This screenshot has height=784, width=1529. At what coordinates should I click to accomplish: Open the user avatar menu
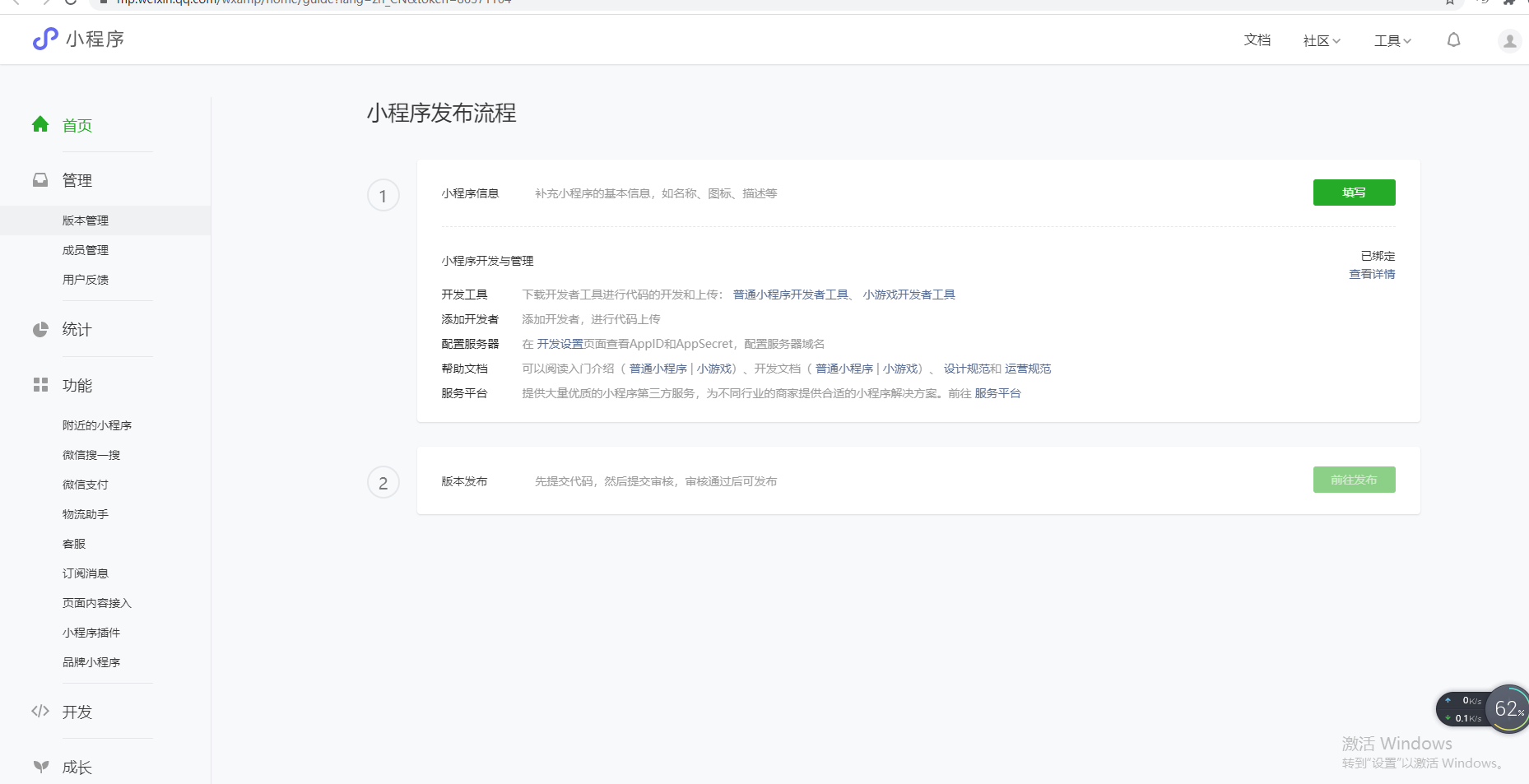[1509, 40]
